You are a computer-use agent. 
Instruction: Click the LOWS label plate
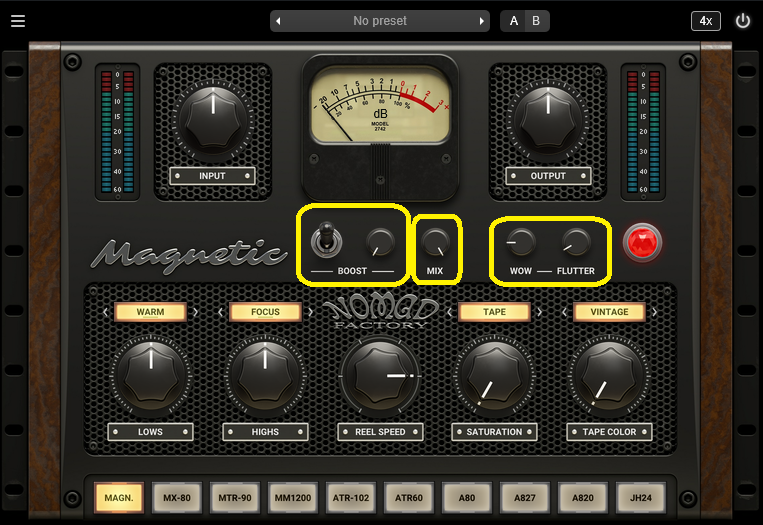tap(150, 432)
